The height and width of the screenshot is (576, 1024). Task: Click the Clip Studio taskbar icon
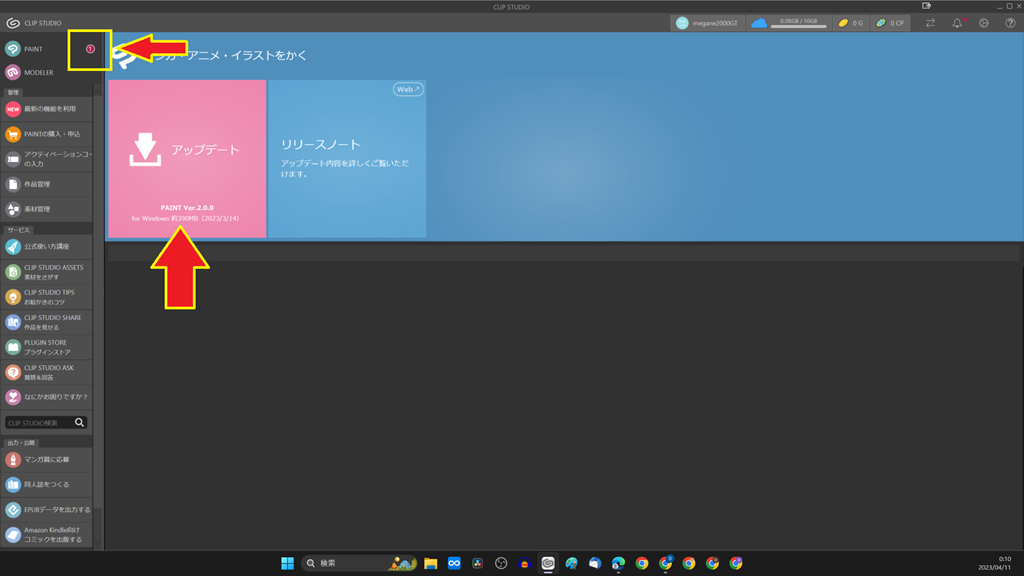click(x=548, y=563)
